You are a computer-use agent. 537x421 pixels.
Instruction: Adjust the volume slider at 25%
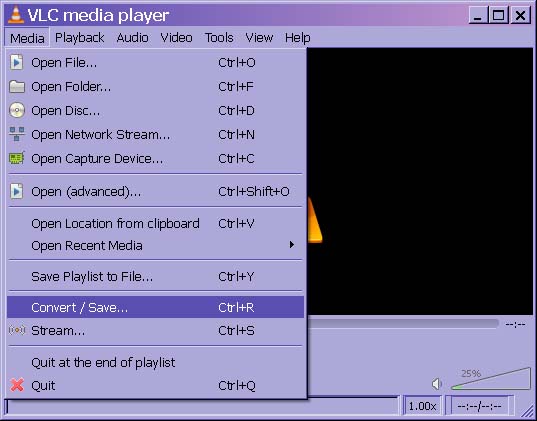[491, 379]
